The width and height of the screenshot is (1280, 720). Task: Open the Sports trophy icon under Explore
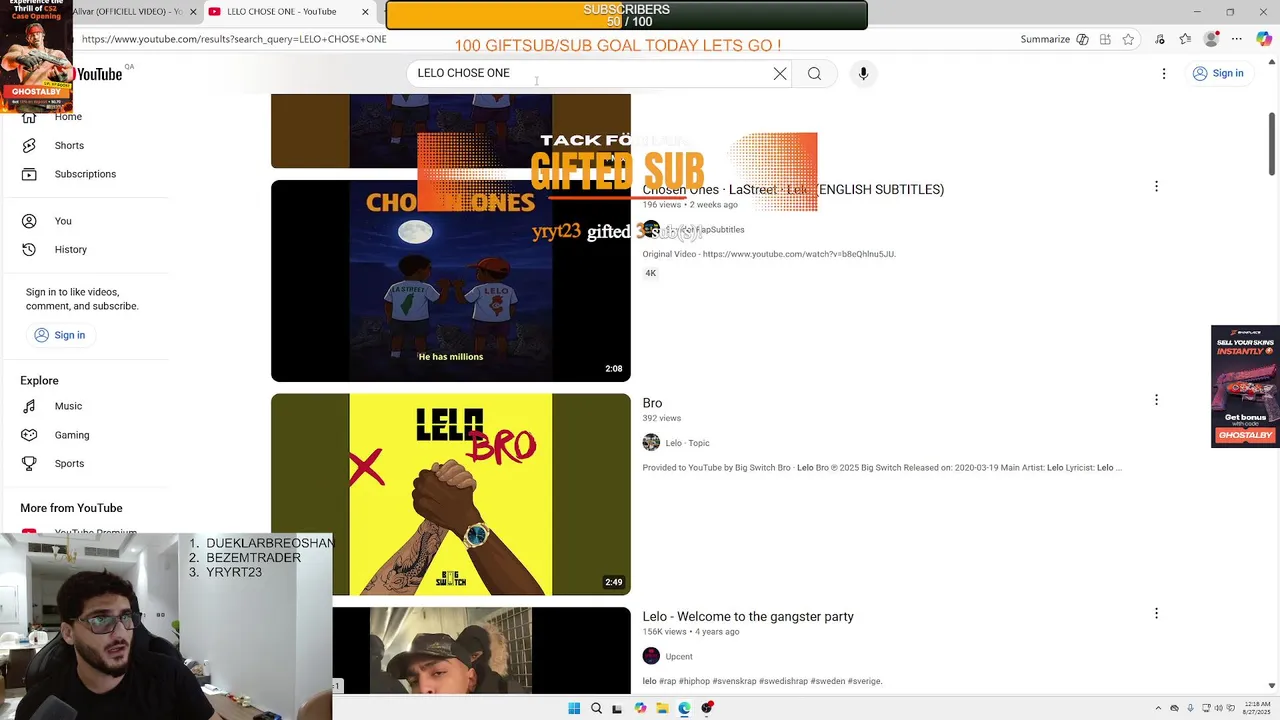[29, 463]
